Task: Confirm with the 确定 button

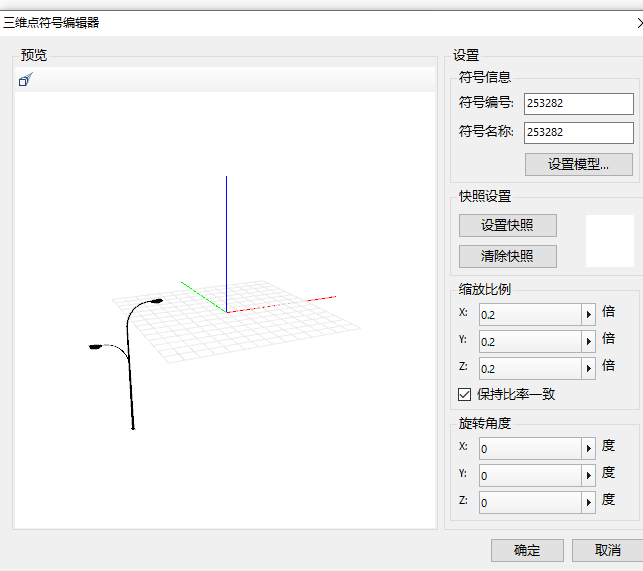Action: click(x=527, y=550)
